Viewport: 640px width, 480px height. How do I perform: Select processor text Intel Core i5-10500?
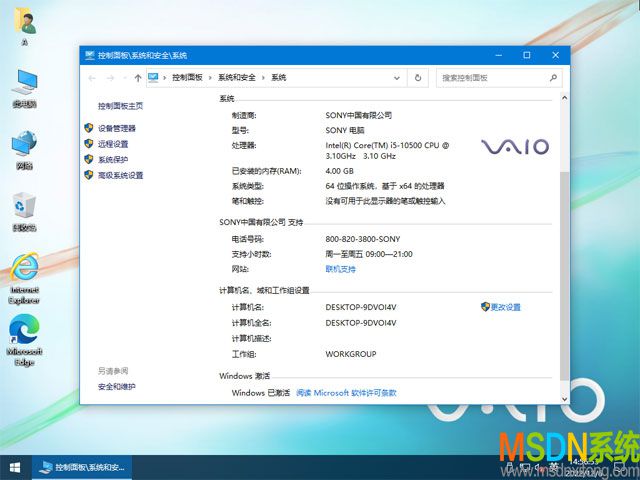point(387,151)
